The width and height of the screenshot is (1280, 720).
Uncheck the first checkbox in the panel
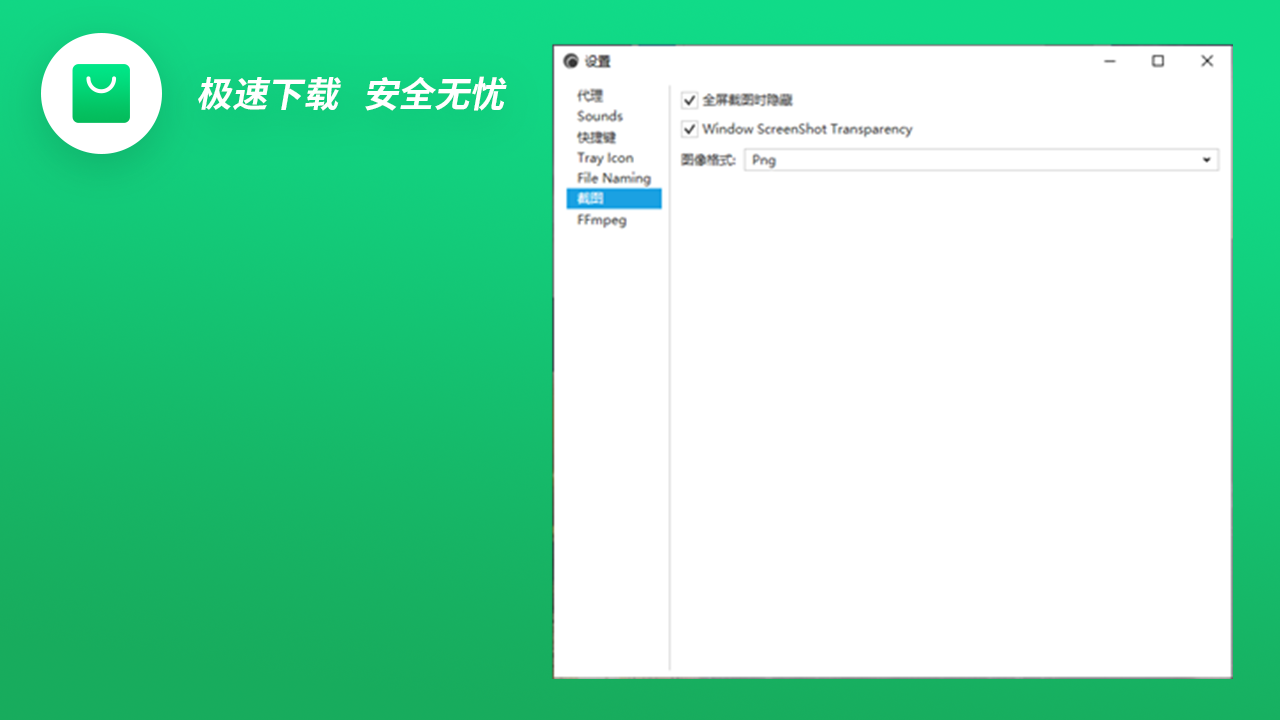pyautogui.click(x=689, y=100)
